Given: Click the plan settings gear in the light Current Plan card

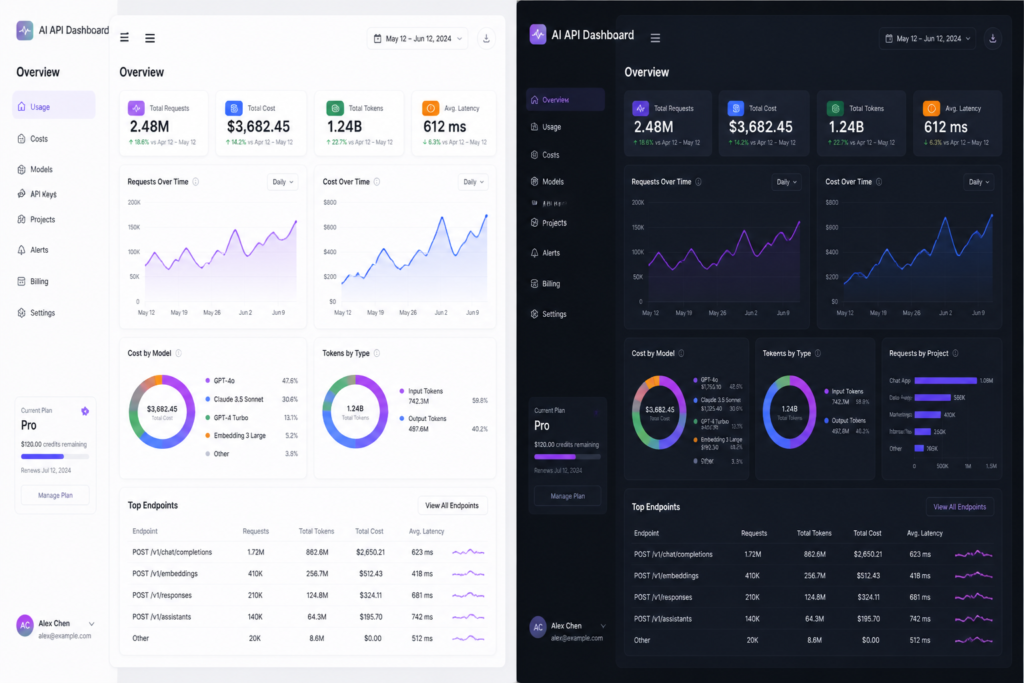Looking at the screenshot, I should pos(85,411).
